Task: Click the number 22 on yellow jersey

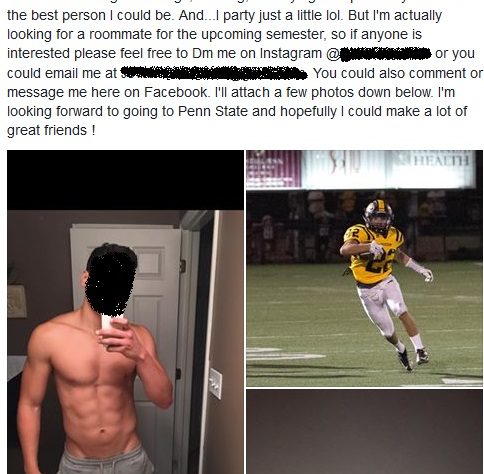Action: pos(380,261)
